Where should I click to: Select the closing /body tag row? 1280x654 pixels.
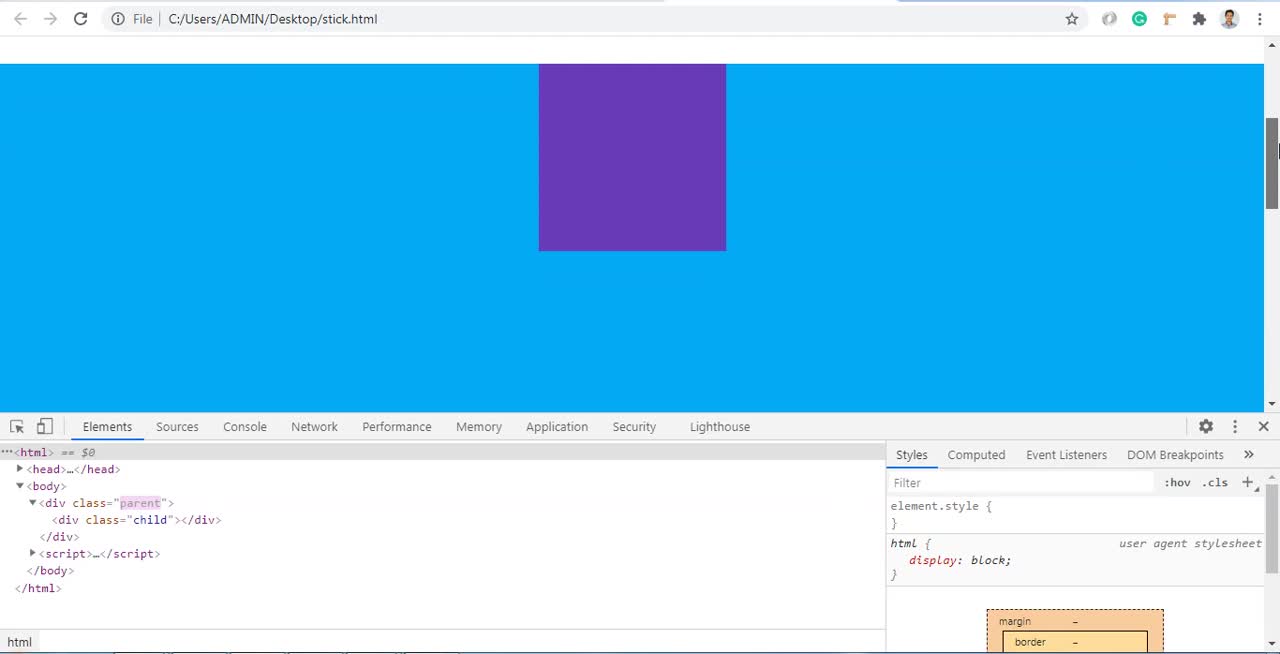(x=442, y=571)
